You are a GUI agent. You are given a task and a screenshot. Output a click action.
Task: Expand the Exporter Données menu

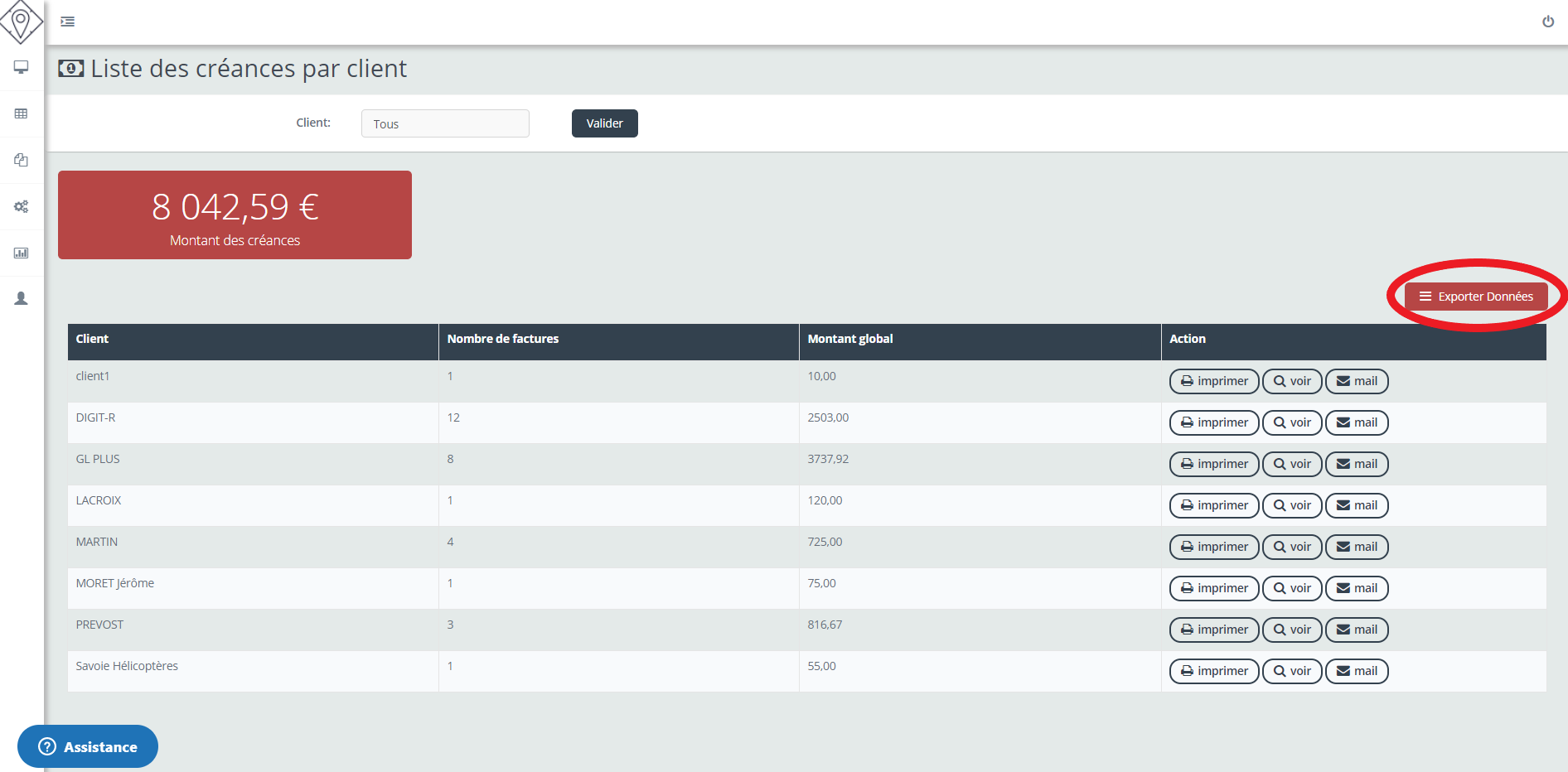1476,297
